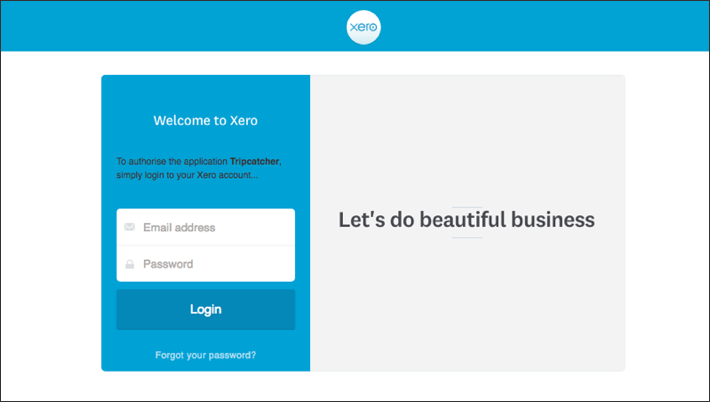Click the Let's do beautiful business tagline

[x=467, y=220]
